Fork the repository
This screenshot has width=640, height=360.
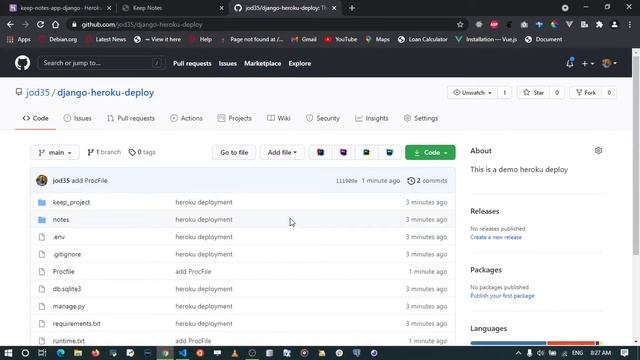pyautogui.click(x=586, y=93)
